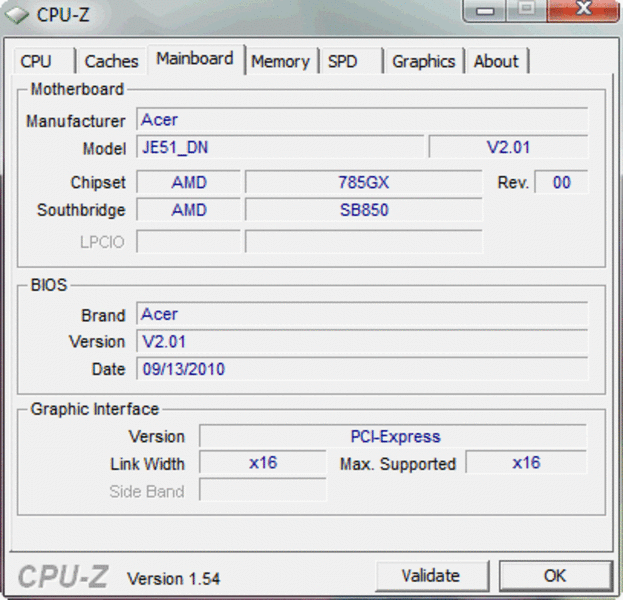Viewport: 623px width, 600px height.
Task: Click the PCI-Express version field
Action: click(393, 436)
